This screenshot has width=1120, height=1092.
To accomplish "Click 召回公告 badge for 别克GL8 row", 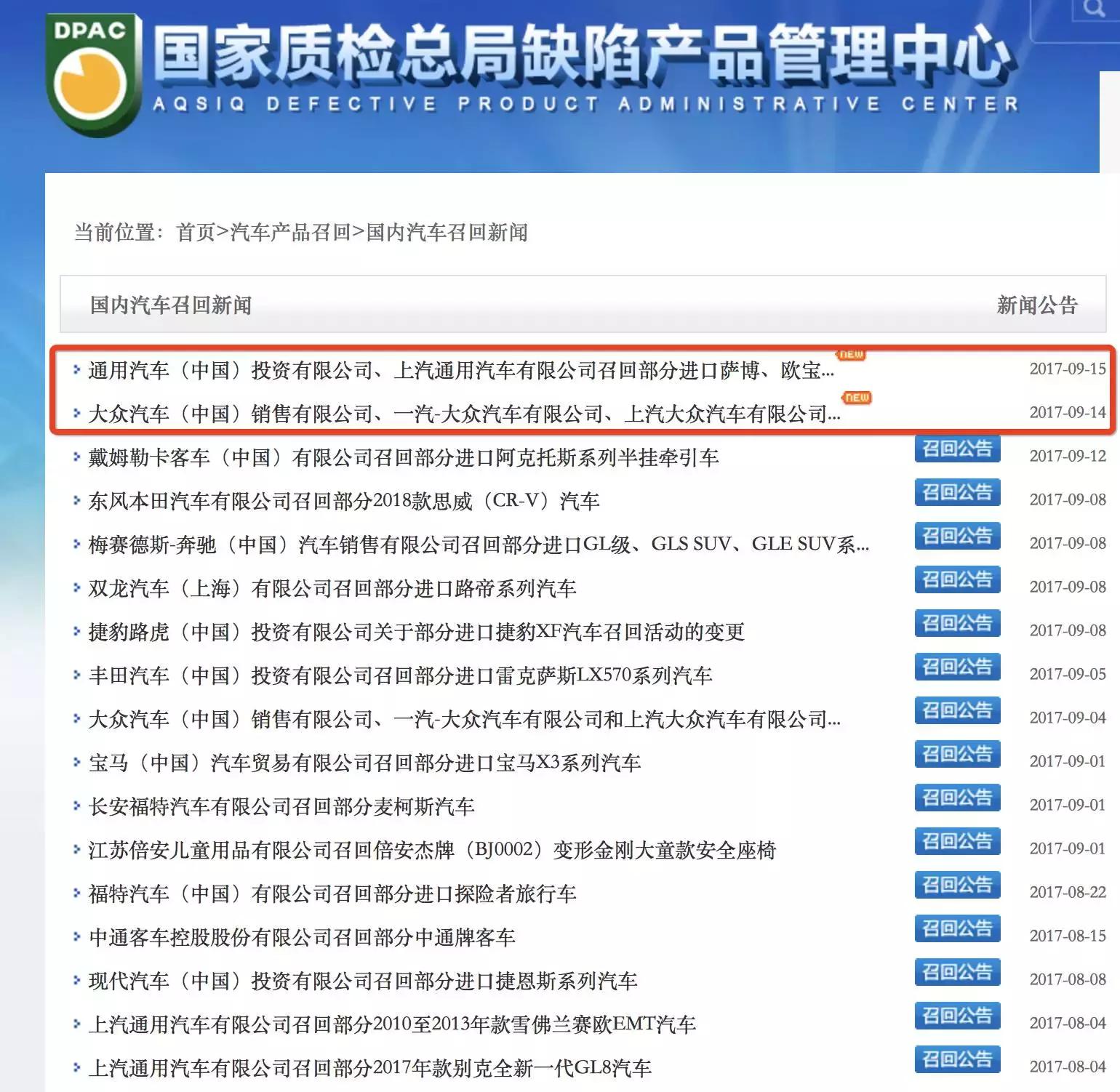I will (x=957, y=1059).
